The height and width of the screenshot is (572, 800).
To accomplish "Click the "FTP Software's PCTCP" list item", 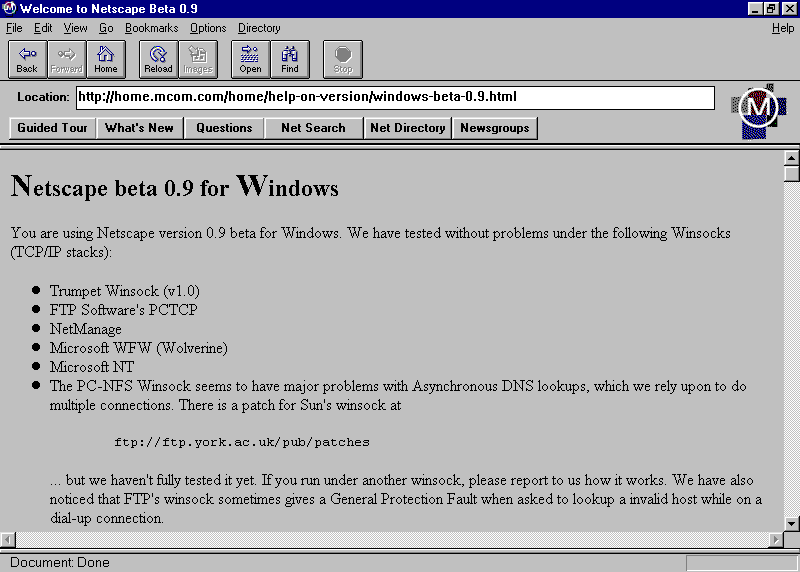I will click(123, 310).
